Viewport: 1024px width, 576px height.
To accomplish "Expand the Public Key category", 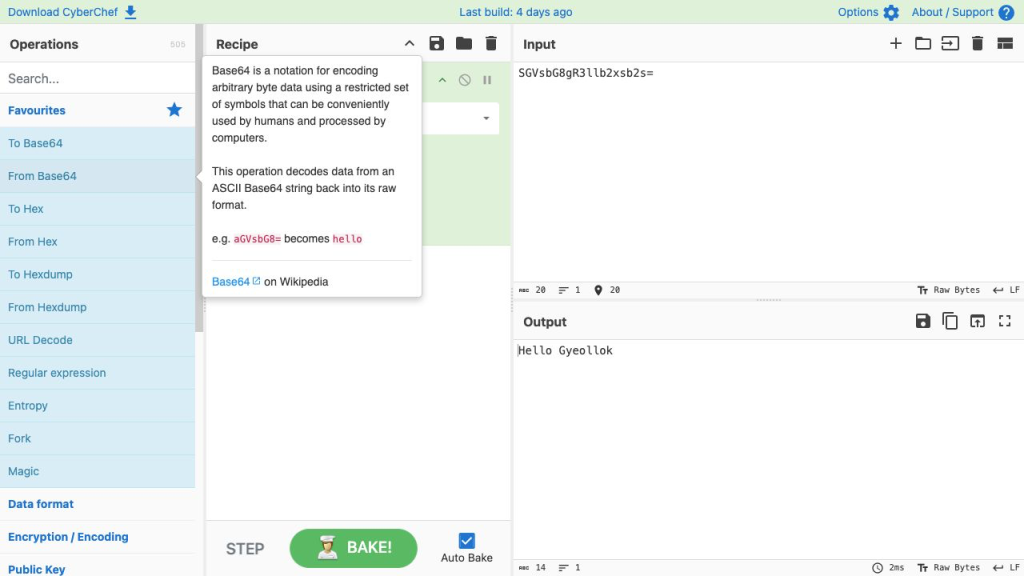I will coord(97,566).
